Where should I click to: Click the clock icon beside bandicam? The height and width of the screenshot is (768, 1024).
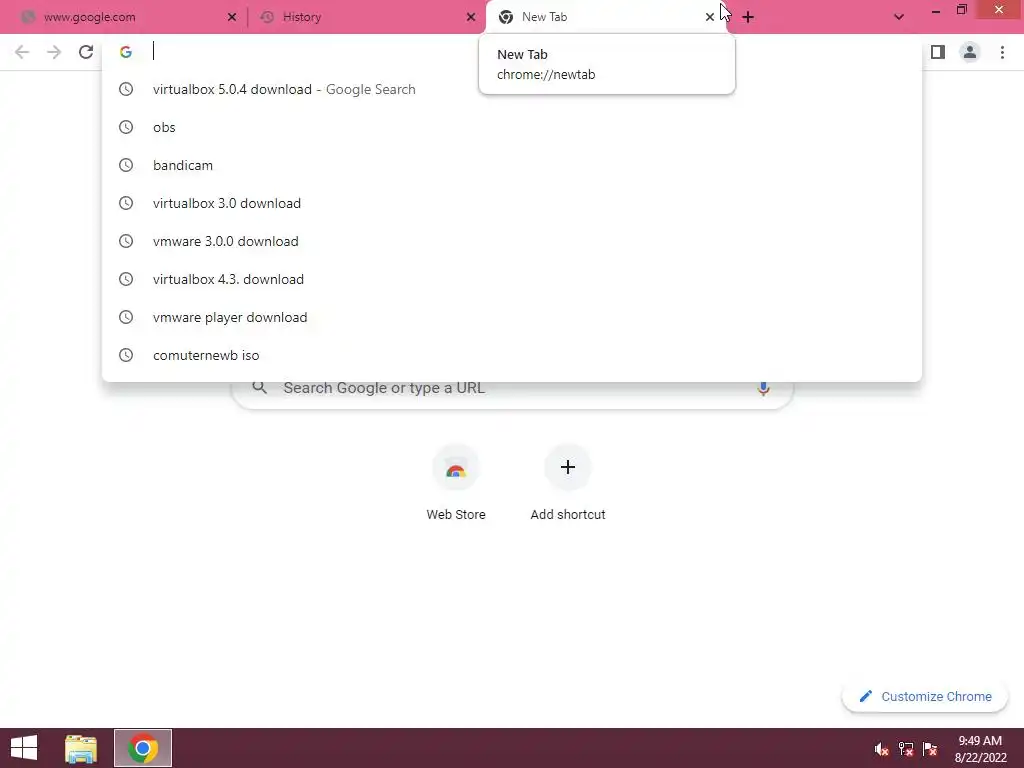pyautogui.click(x=126, y=165)
